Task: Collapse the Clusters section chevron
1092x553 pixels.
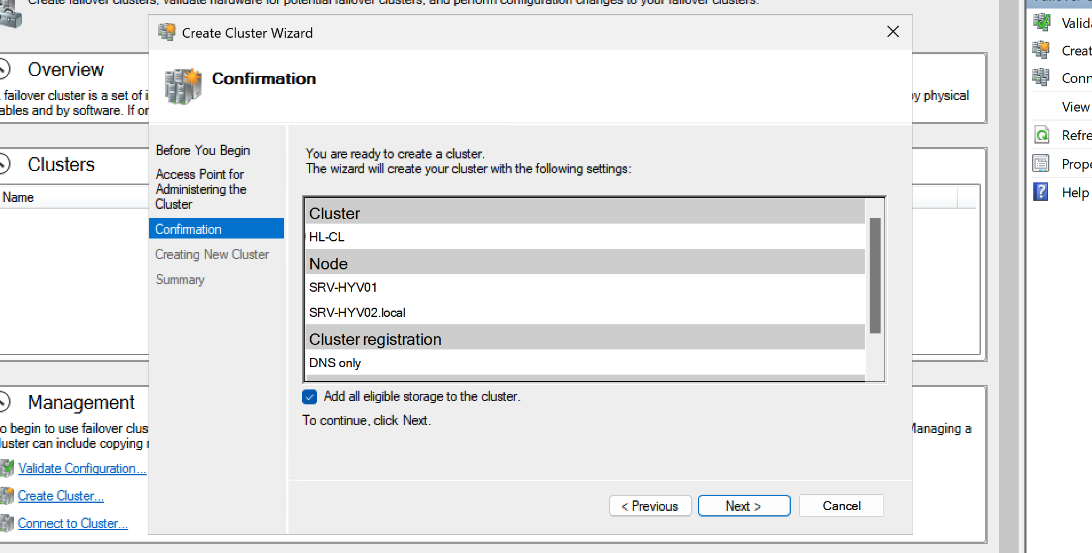Action: [x=5, y=165]
